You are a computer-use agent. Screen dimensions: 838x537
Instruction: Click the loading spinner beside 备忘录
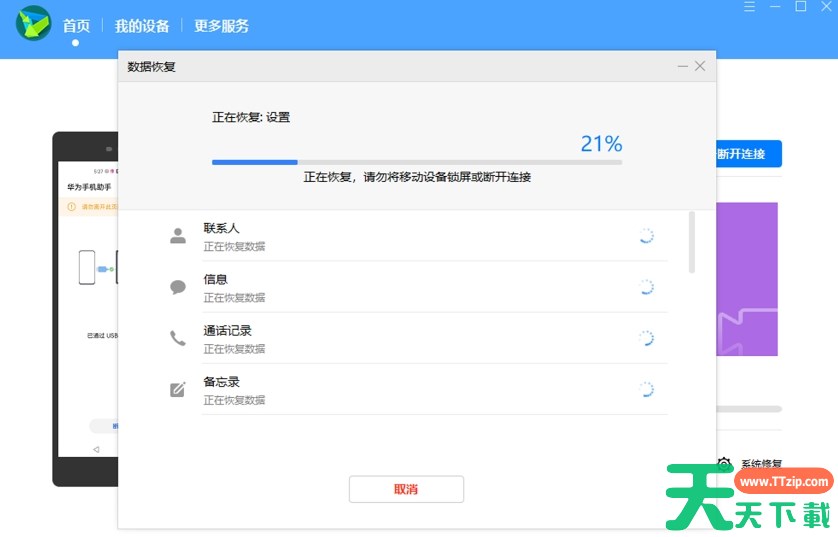(646, 390)
